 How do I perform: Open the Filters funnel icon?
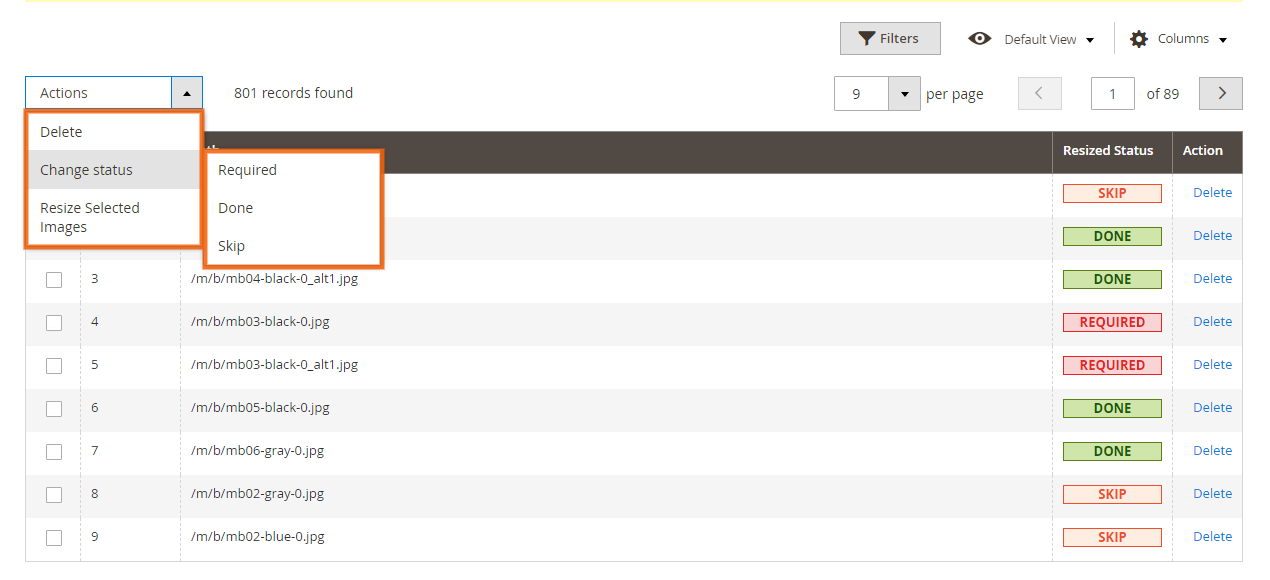point(866,38)
